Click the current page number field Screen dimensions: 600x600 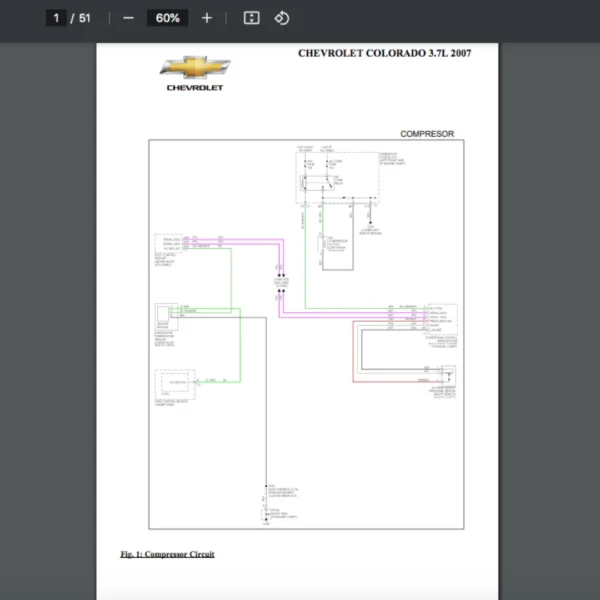click(56, 18)
